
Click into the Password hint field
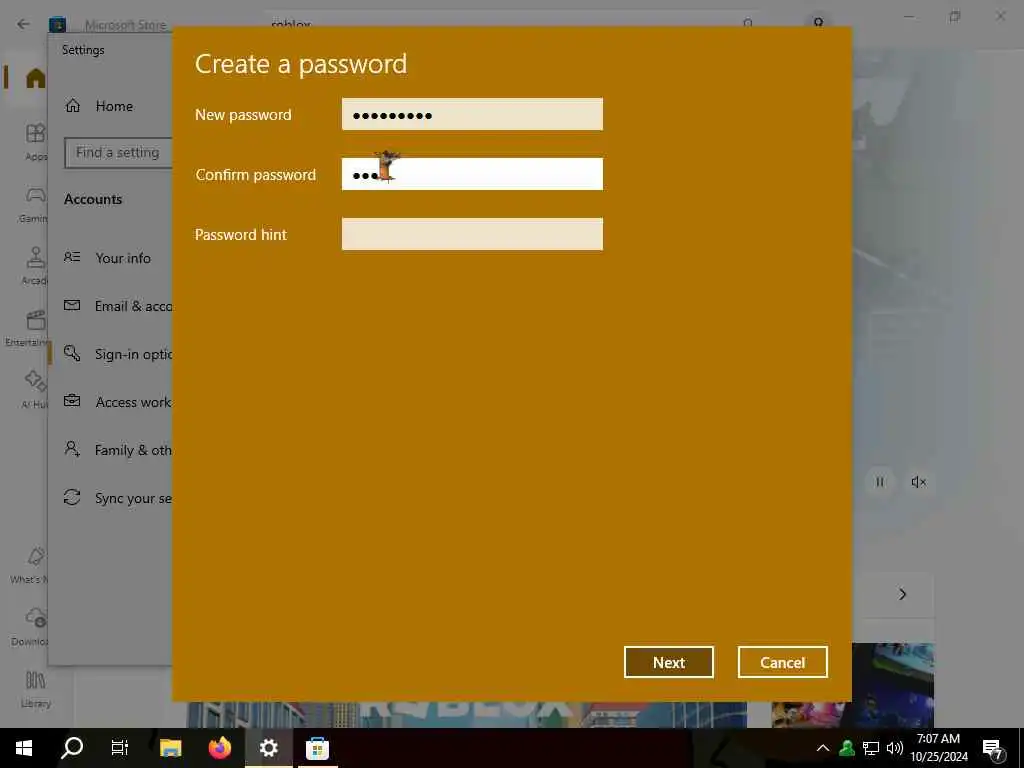(472, 234)
